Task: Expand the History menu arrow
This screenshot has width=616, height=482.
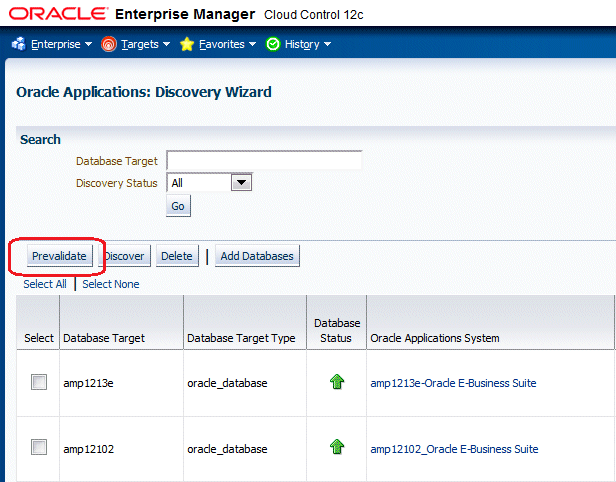Action: click(327, 44)
